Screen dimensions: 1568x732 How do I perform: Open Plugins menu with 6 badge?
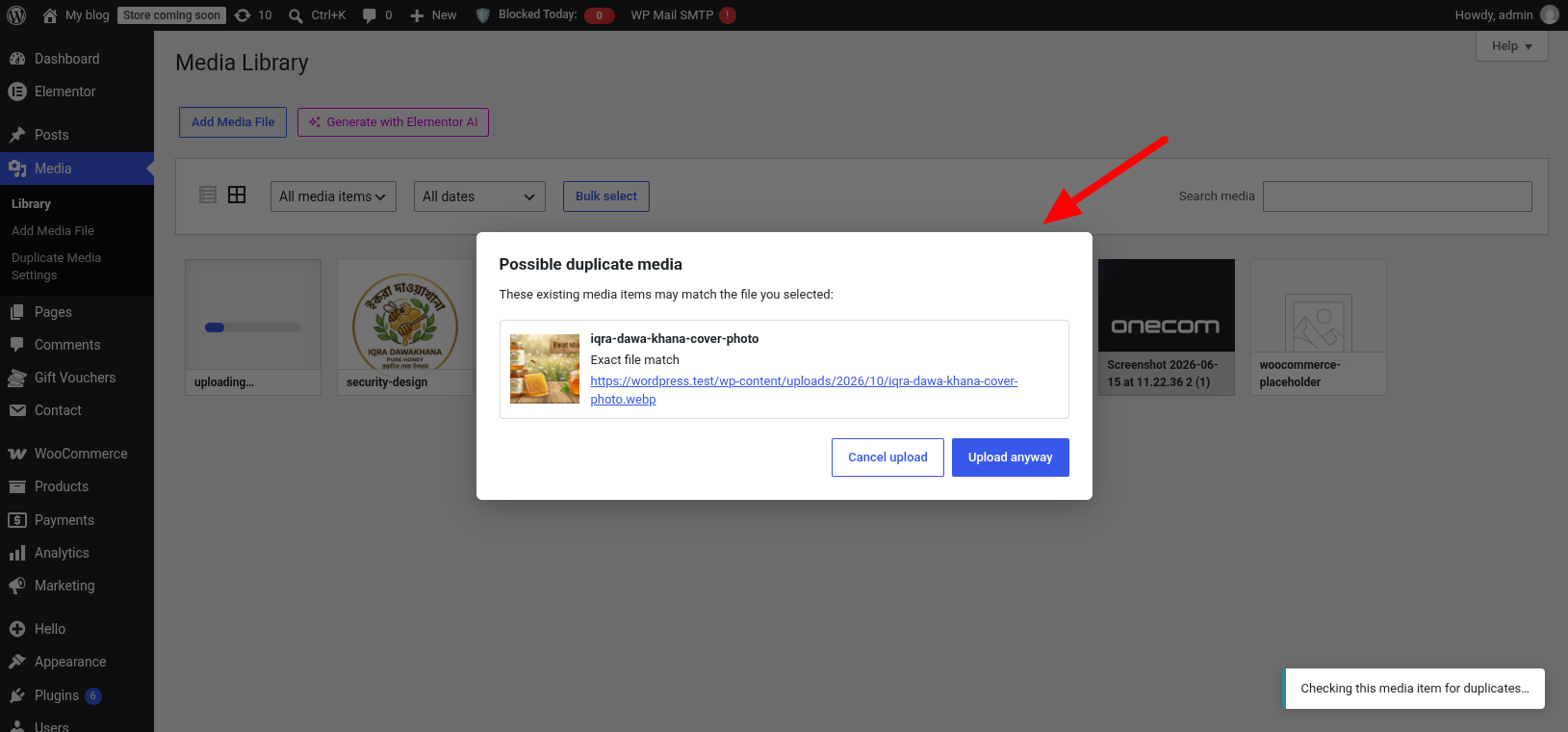coord(77,695)
